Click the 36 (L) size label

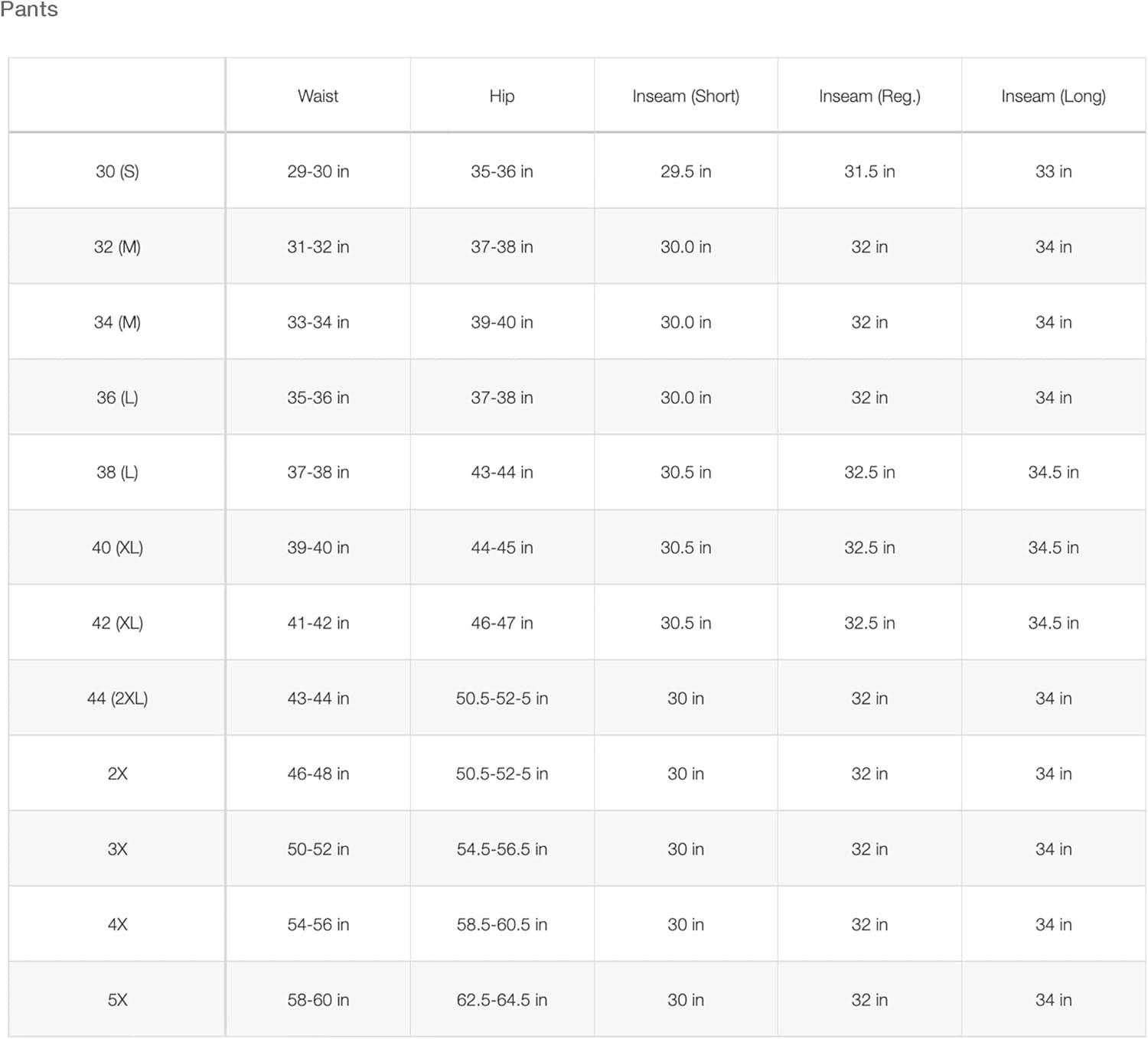tap(117, 398)
